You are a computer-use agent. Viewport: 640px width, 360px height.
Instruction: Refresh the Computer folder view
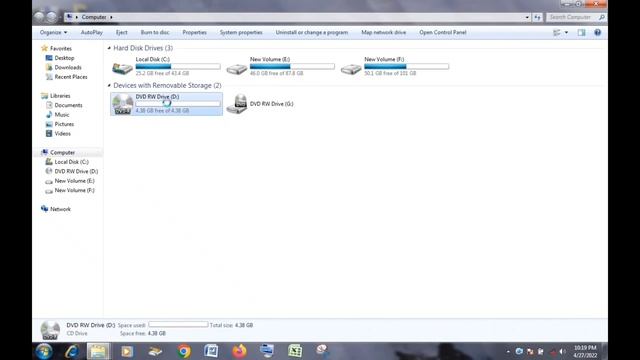click(x=537, y=17)
